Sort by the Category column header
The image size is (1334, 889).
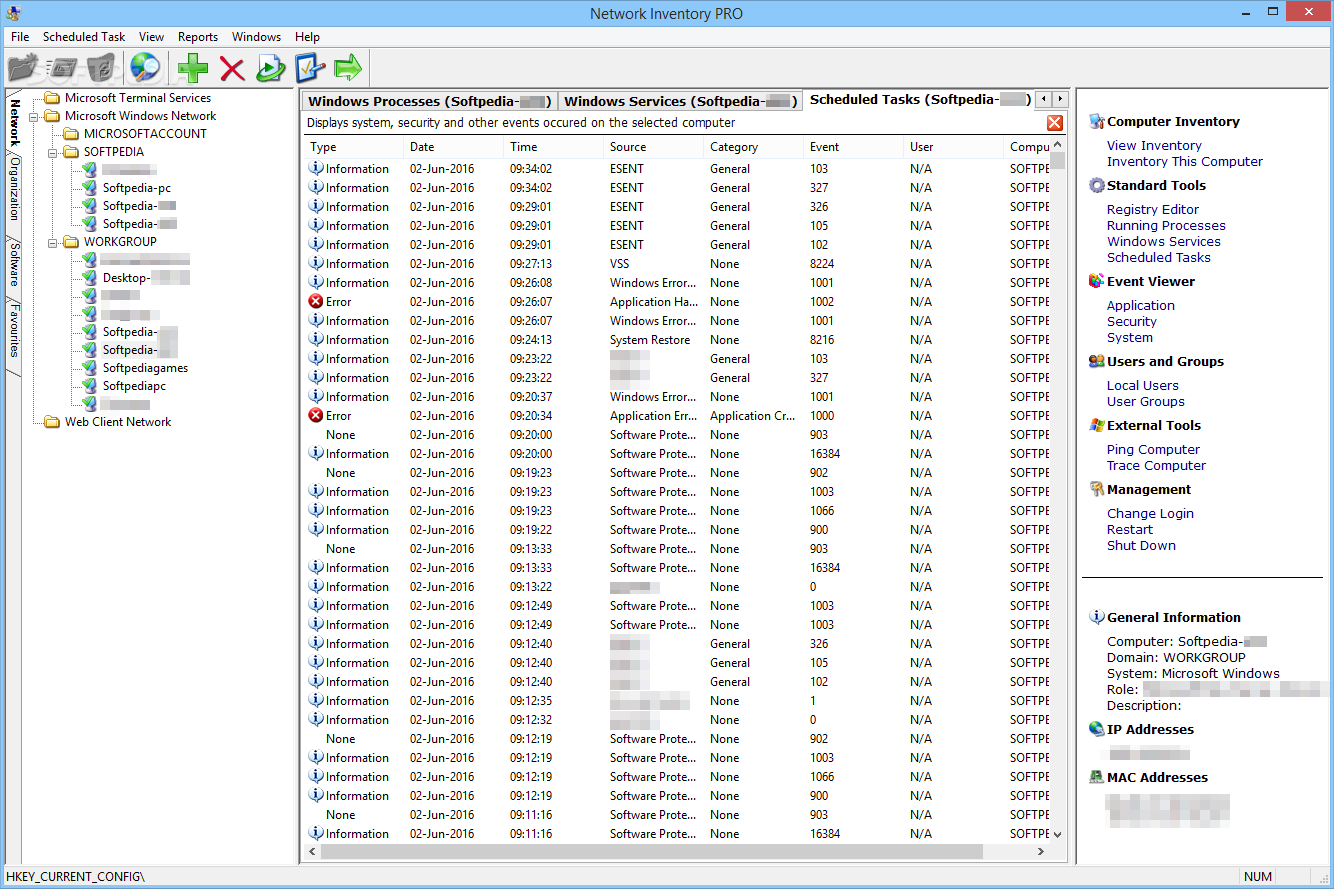[x=754, y=147]
